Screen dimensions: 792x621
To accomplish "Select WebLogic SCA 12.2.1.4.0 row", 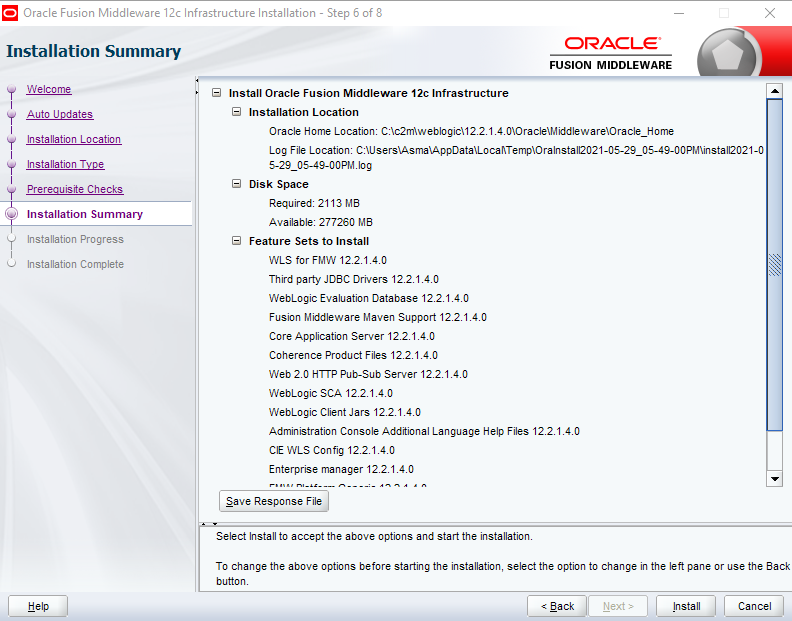I will (x=331, y=393).
